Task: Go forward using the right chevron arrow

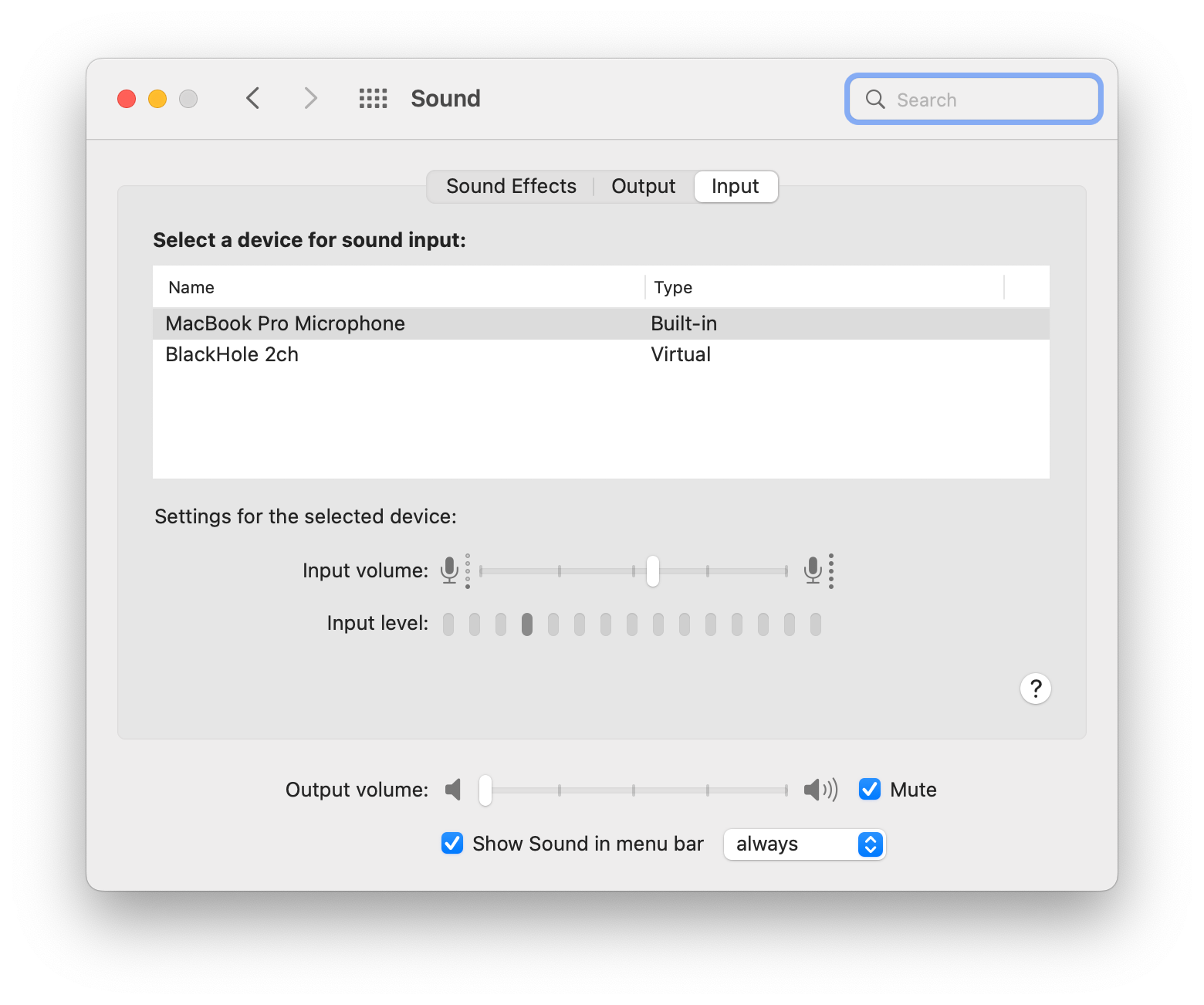Action: pyautogui.click(x=310, y=98)
